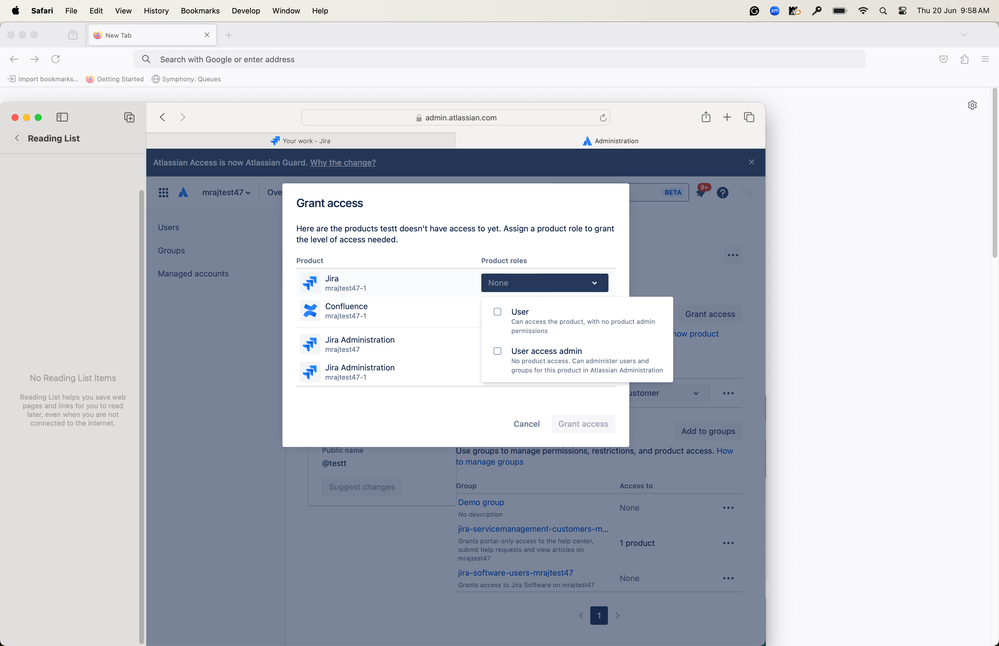999x646 pixels.
Task: Click the admin.atlassian.com address bar
Action: (456, 118)
